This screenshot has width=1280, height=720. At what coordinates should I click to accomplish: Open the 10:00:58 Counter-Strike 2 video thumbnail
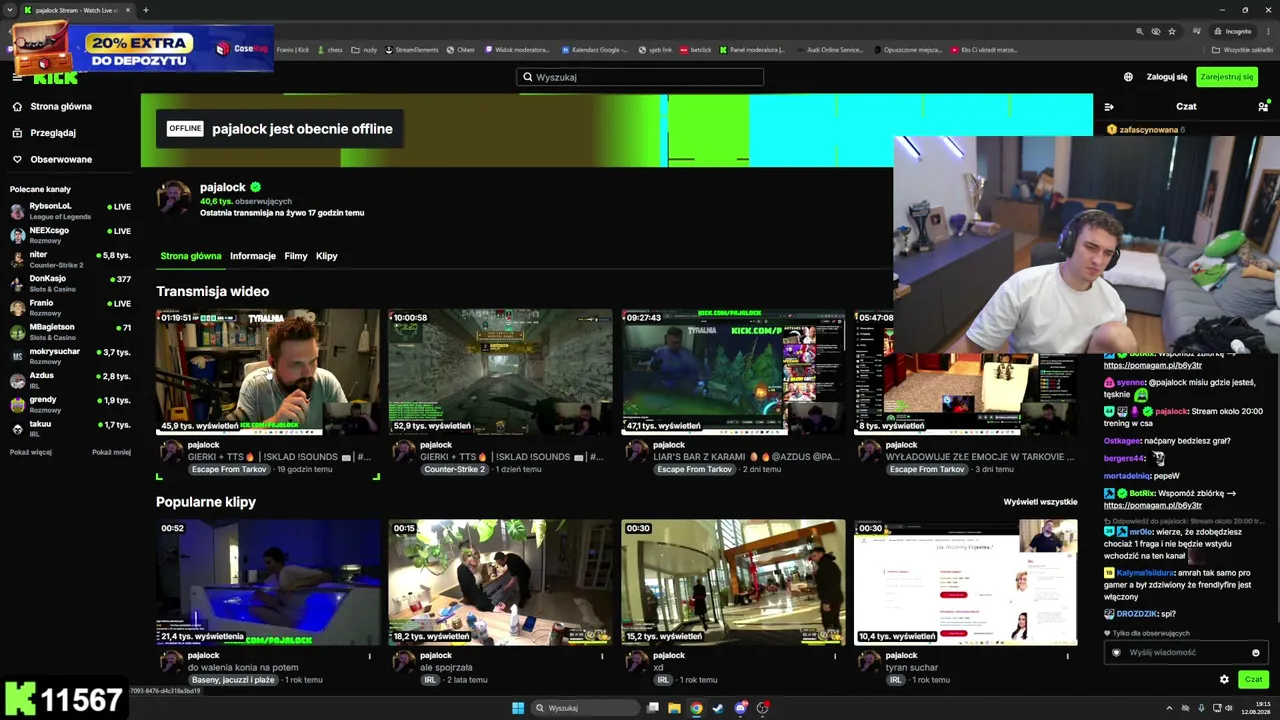500,371
